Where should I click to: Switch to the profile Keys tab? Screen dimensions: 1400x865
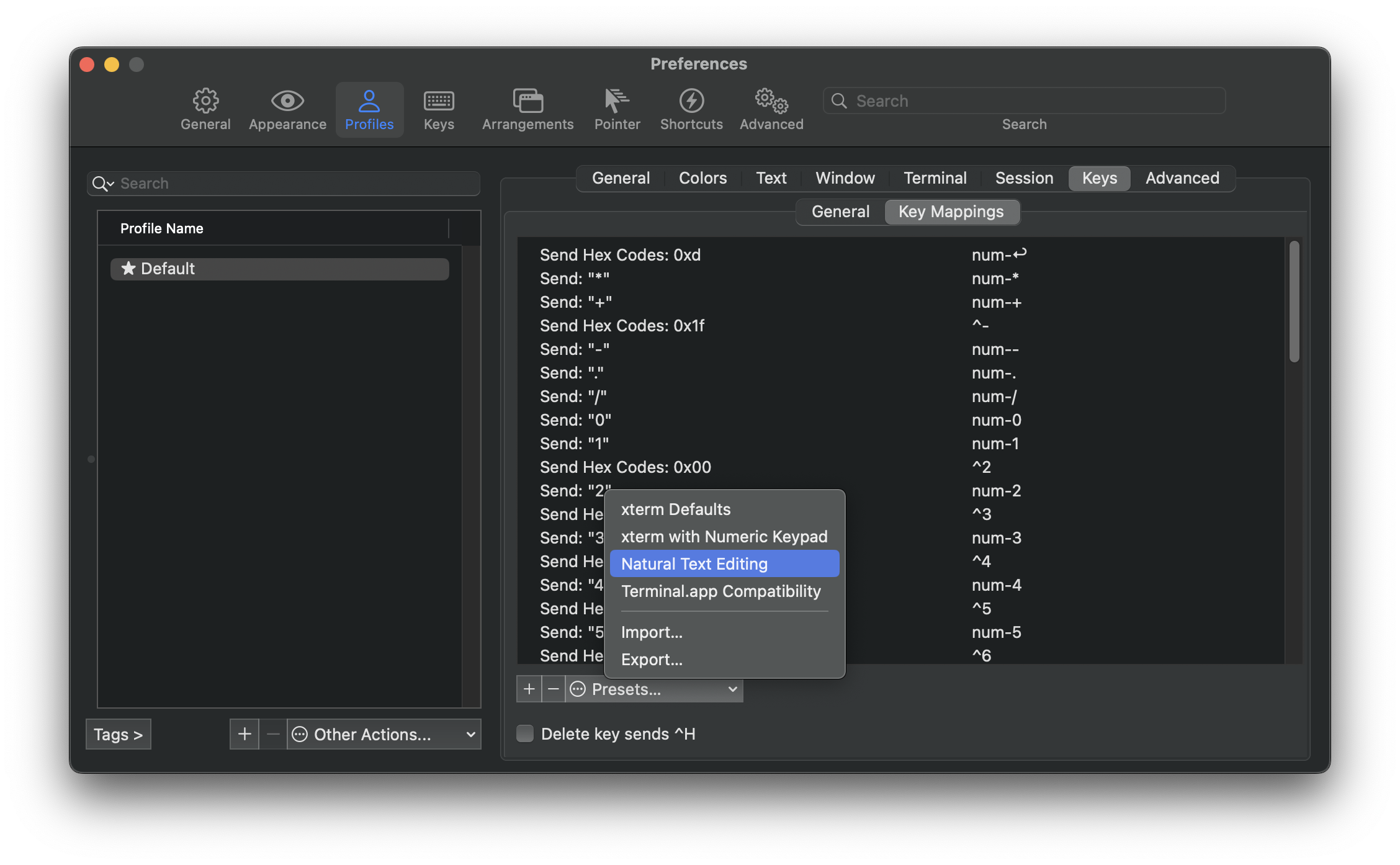click(1100, 178)
